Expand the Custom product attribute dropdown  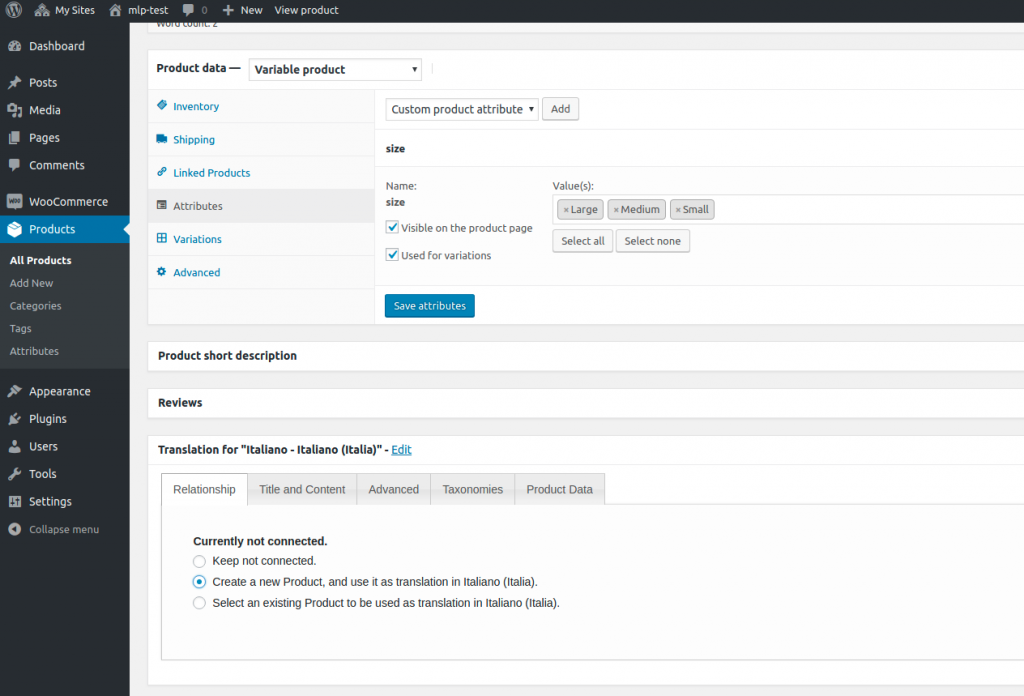tap(462, 109)
